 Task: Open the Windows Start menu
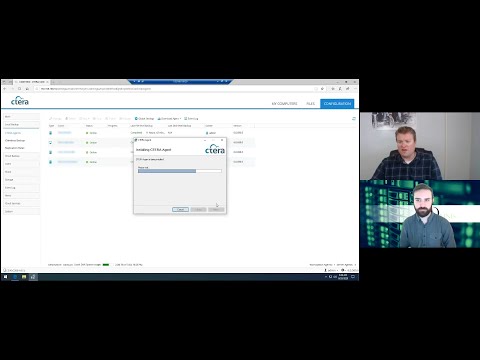5,277
